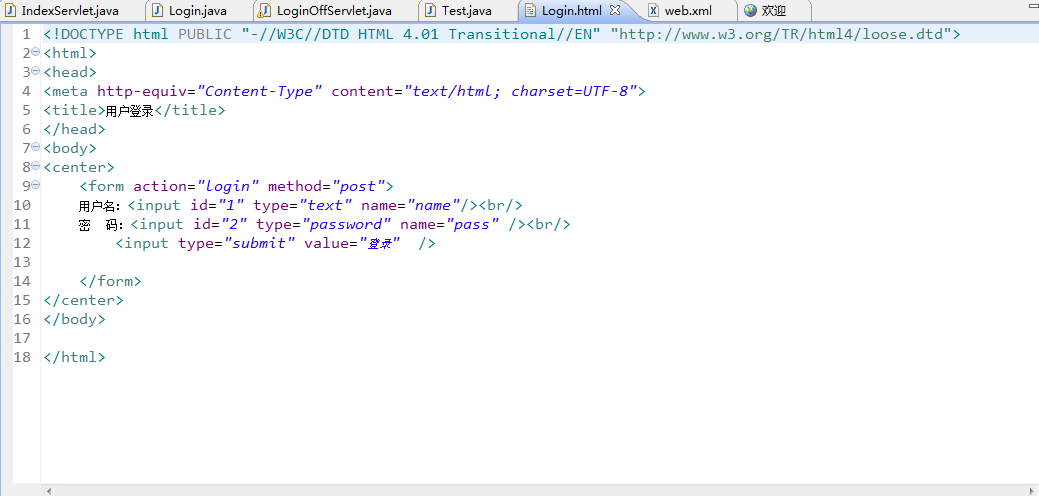Screen dimensions: 1039x496
Task: Click the closing </html> tag on line 18
Action: 74,358
